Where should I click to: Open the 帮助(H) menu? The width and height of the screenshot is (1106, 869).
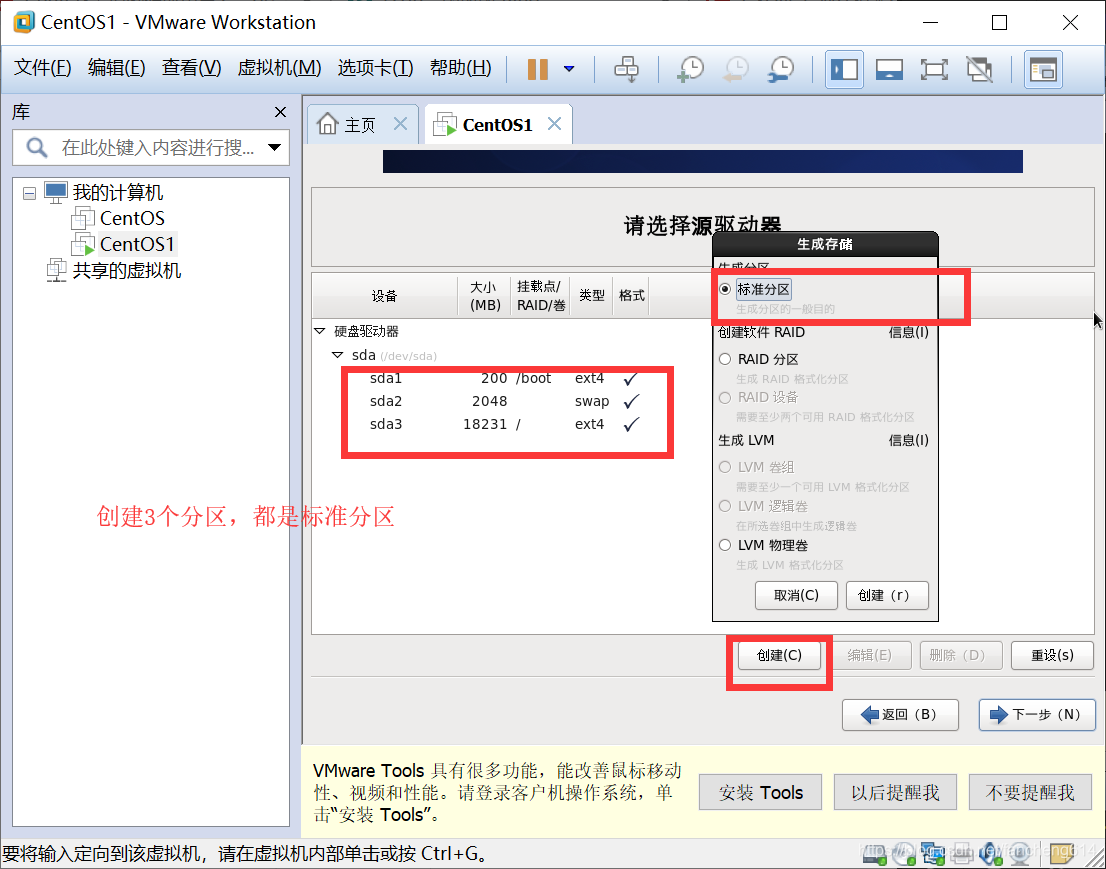coord(461,68)
